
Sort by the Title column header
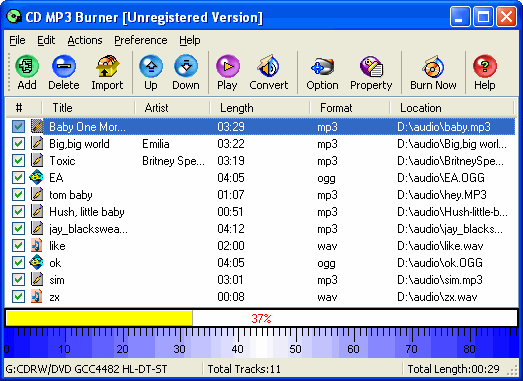pos(88,108)
